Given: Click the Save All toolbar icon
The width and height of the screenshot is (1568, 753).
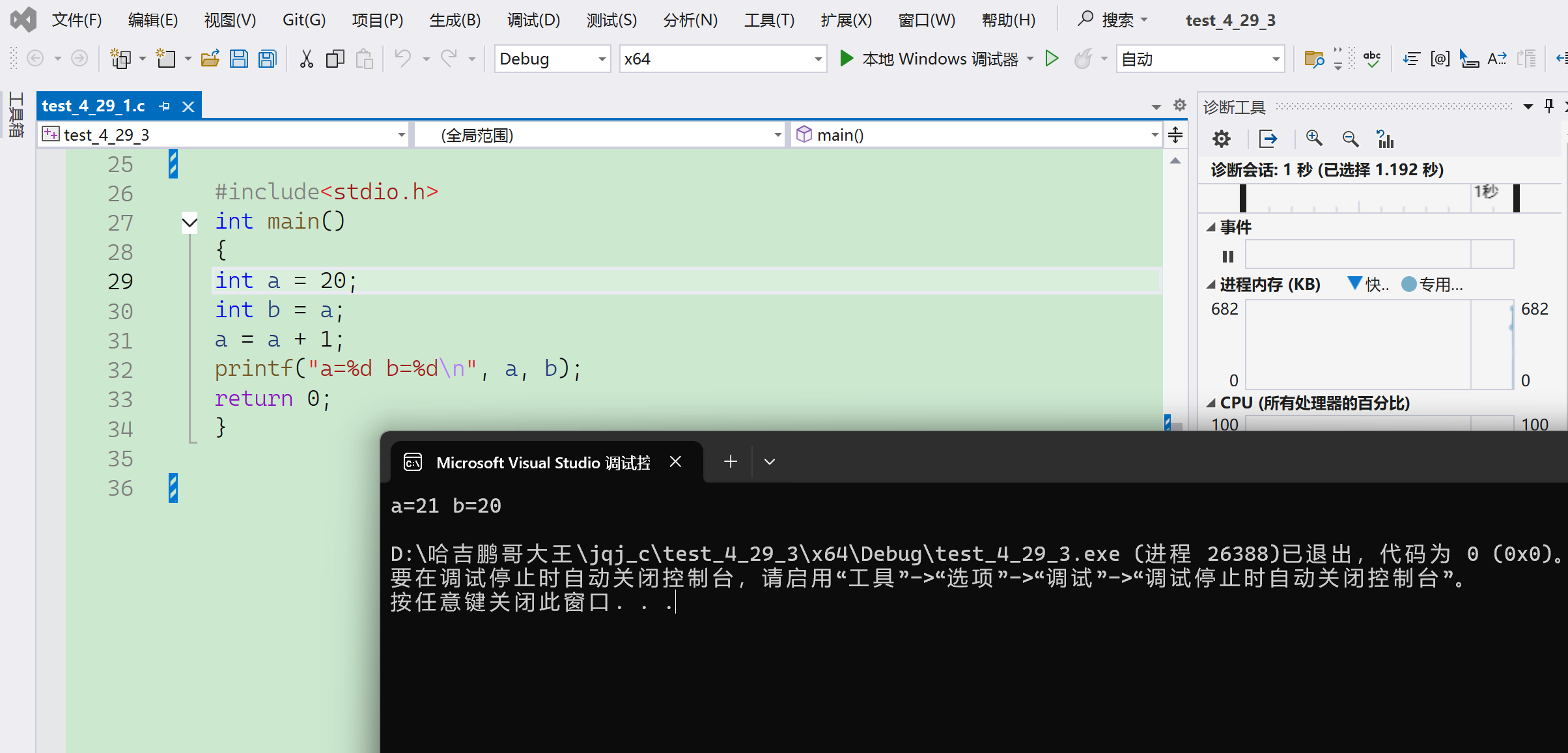Looking at the screenshot, I should tap(268, 59).
